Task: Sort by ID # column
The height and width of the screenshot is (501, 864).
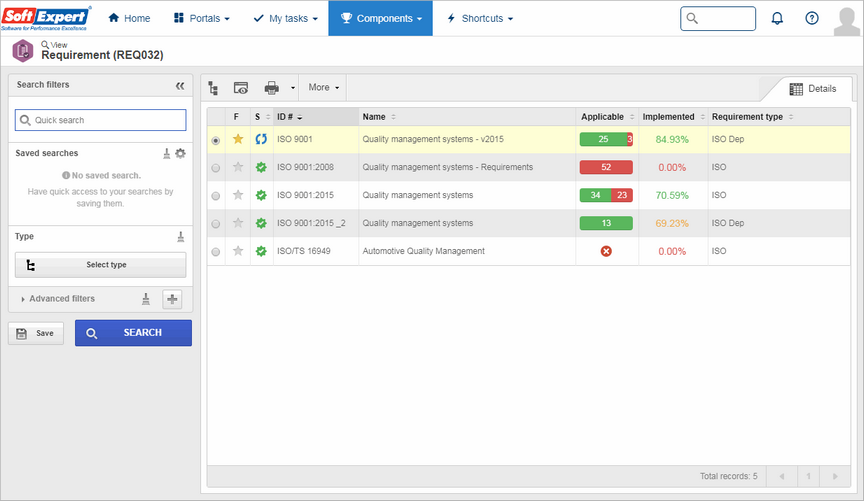Action: (x=290, y=117)
